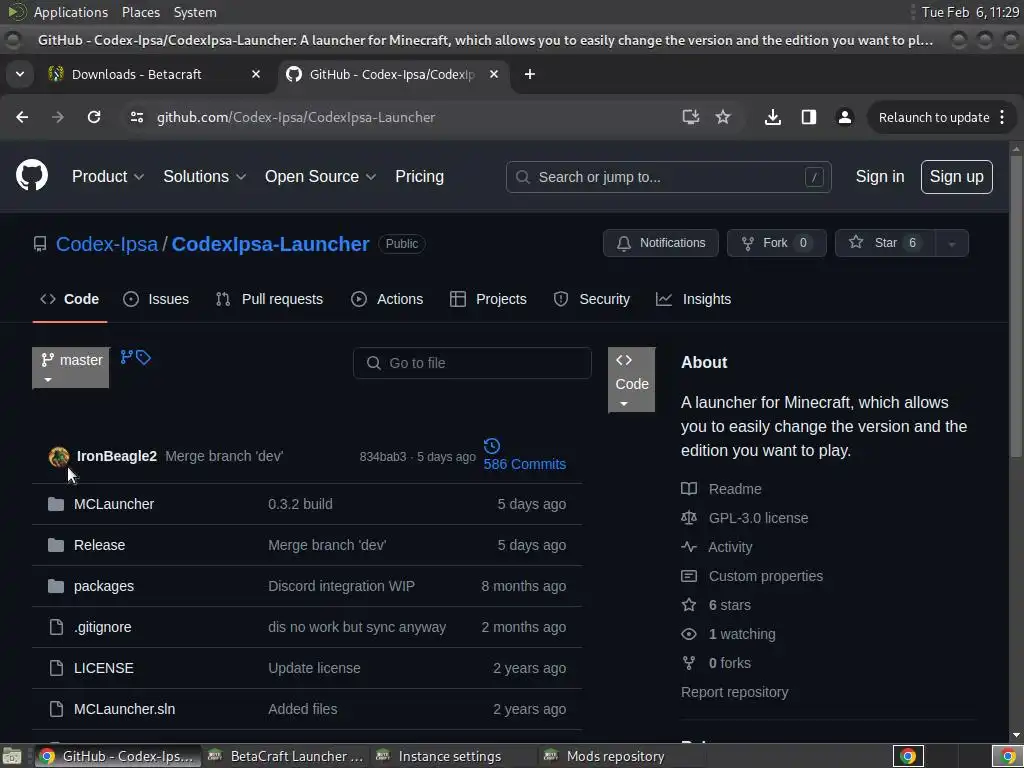Click Sign in

(880, 177)
